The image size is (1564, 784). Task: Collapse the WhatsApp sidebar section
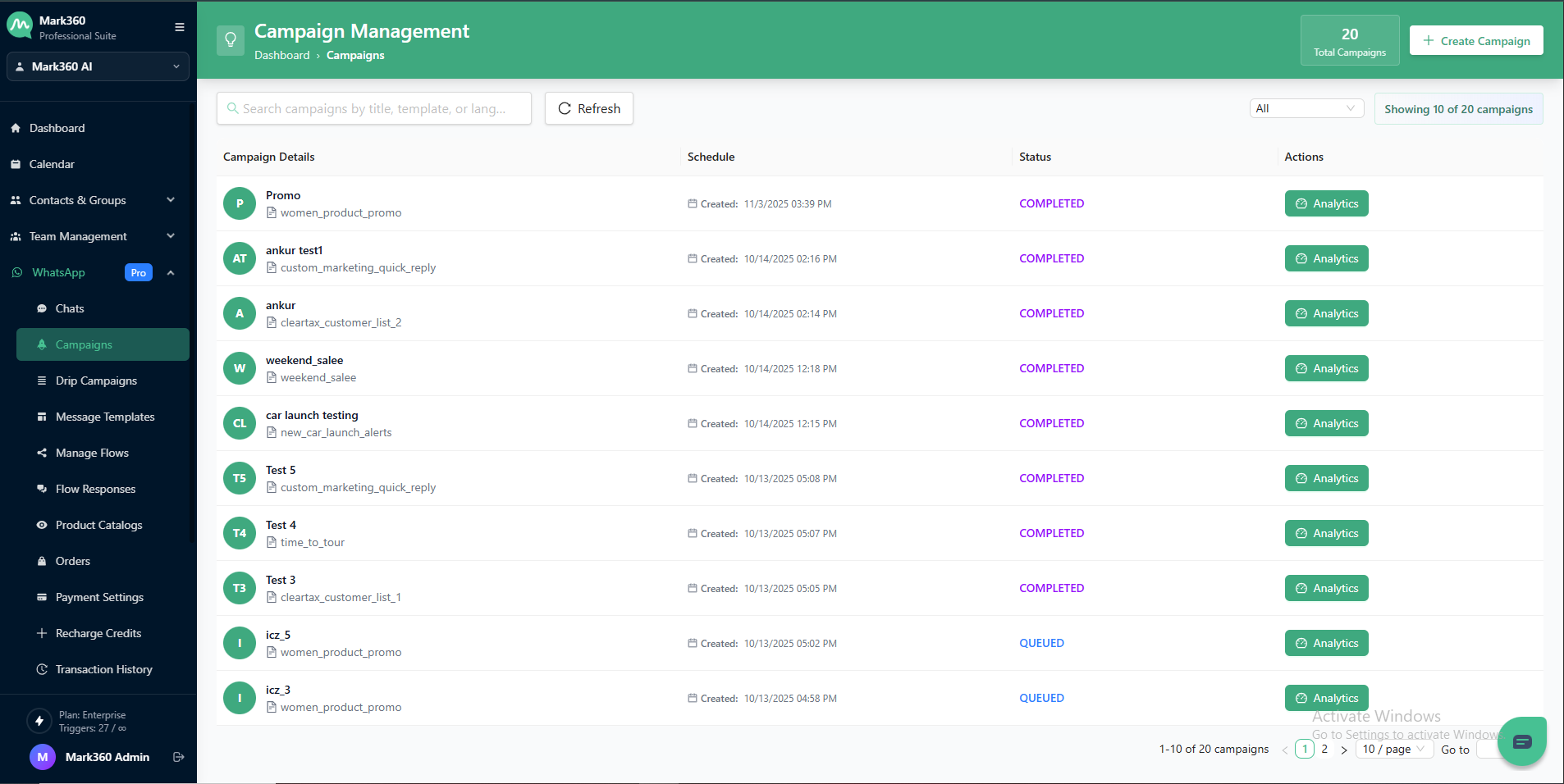pyautogui.click(x=171, y=272)
